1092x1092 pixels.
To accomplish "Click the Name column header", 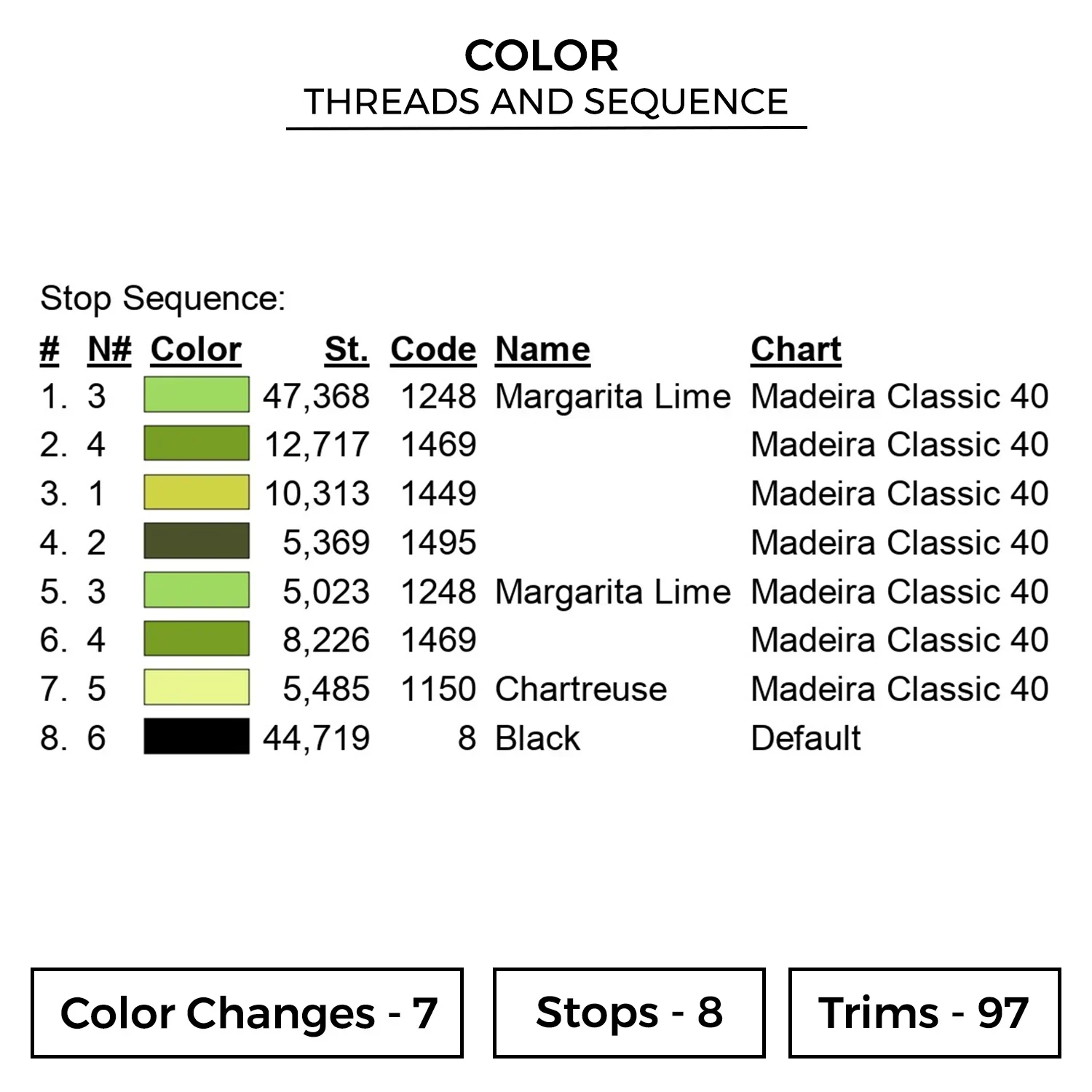I will click(x=542, y=349).
